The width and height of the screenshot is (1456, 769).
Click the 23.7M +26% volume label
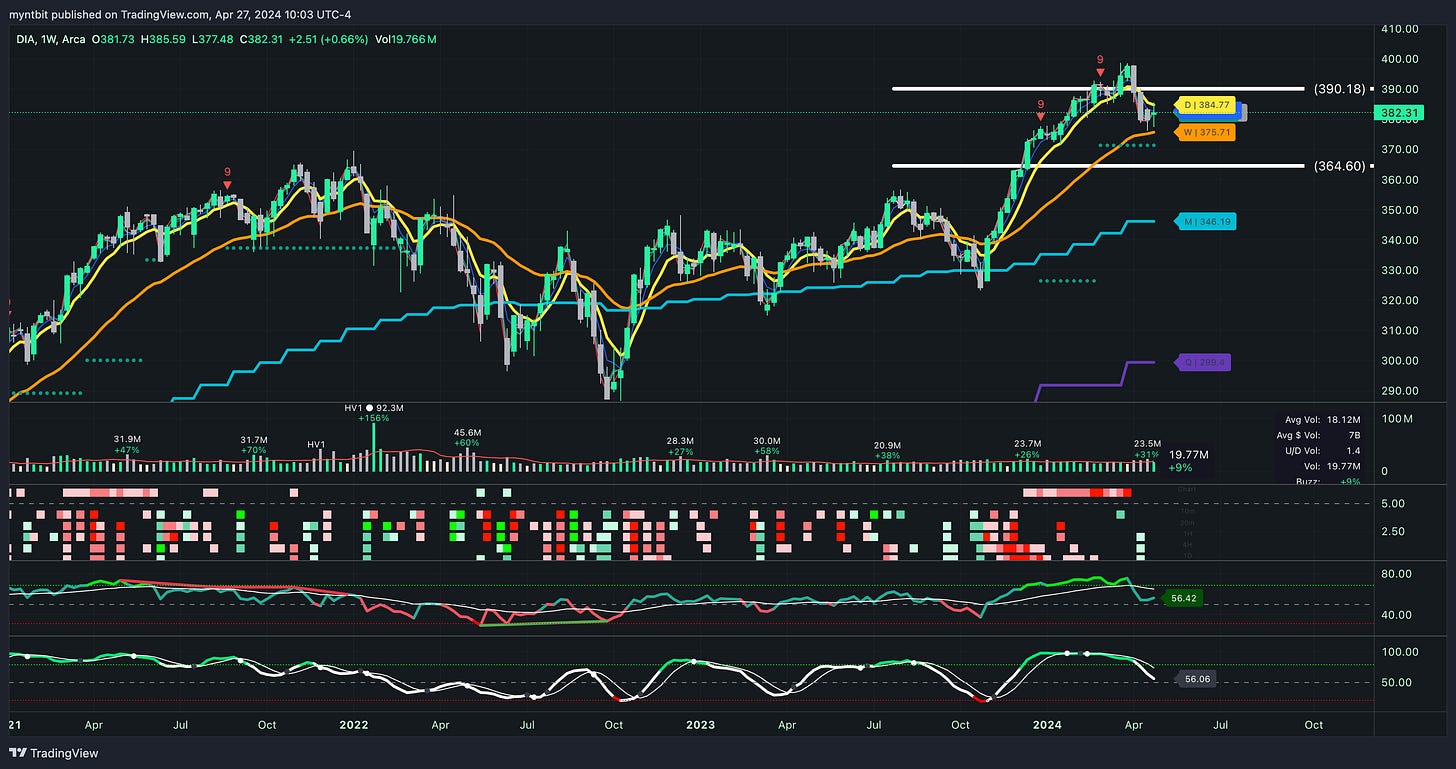[x=1027, y=448]
